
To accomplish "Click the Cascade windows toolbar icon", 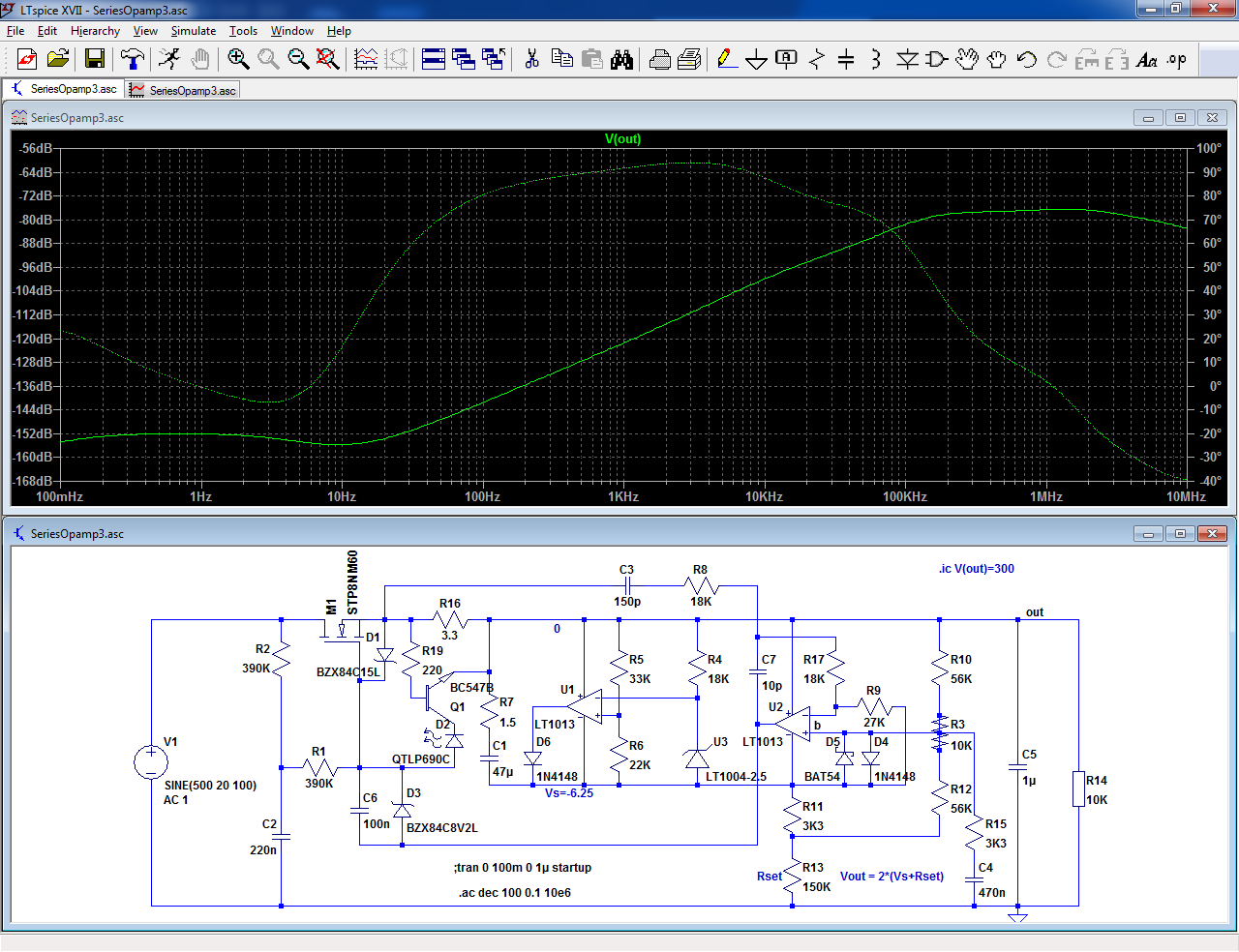I will coord(464,59).
